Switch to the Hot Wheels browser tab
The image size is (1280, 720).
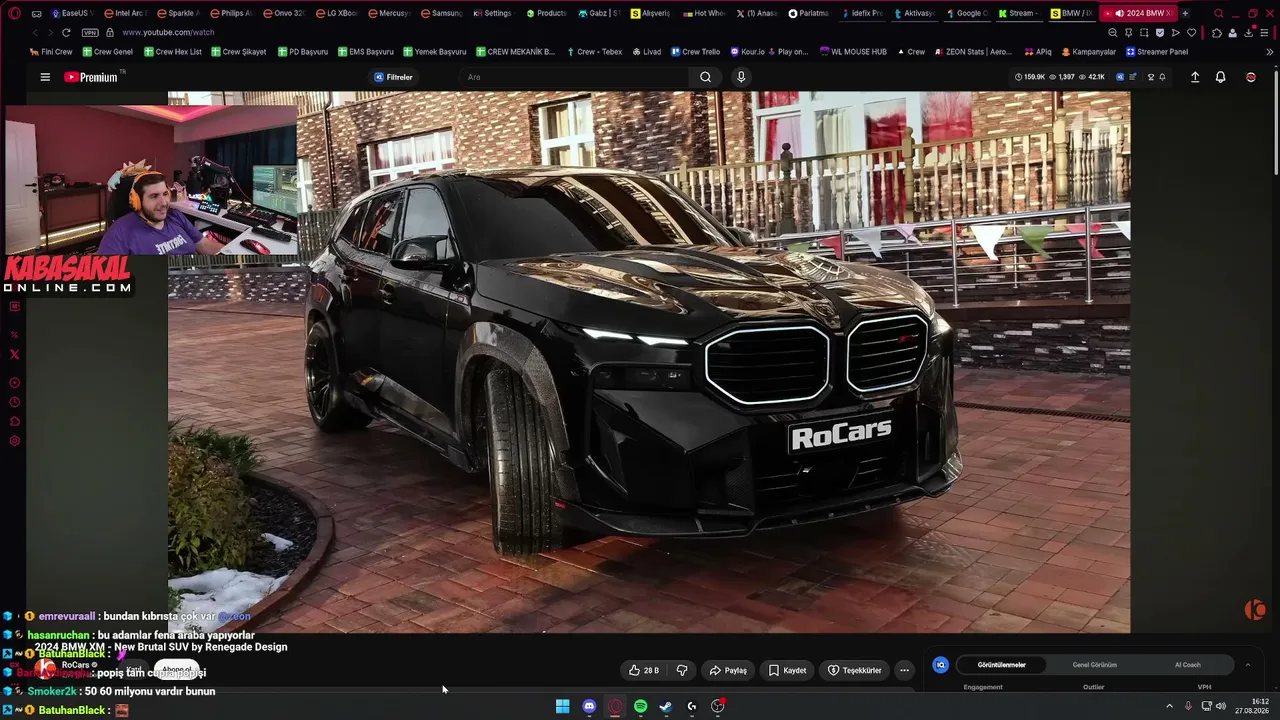pos(703,13)
